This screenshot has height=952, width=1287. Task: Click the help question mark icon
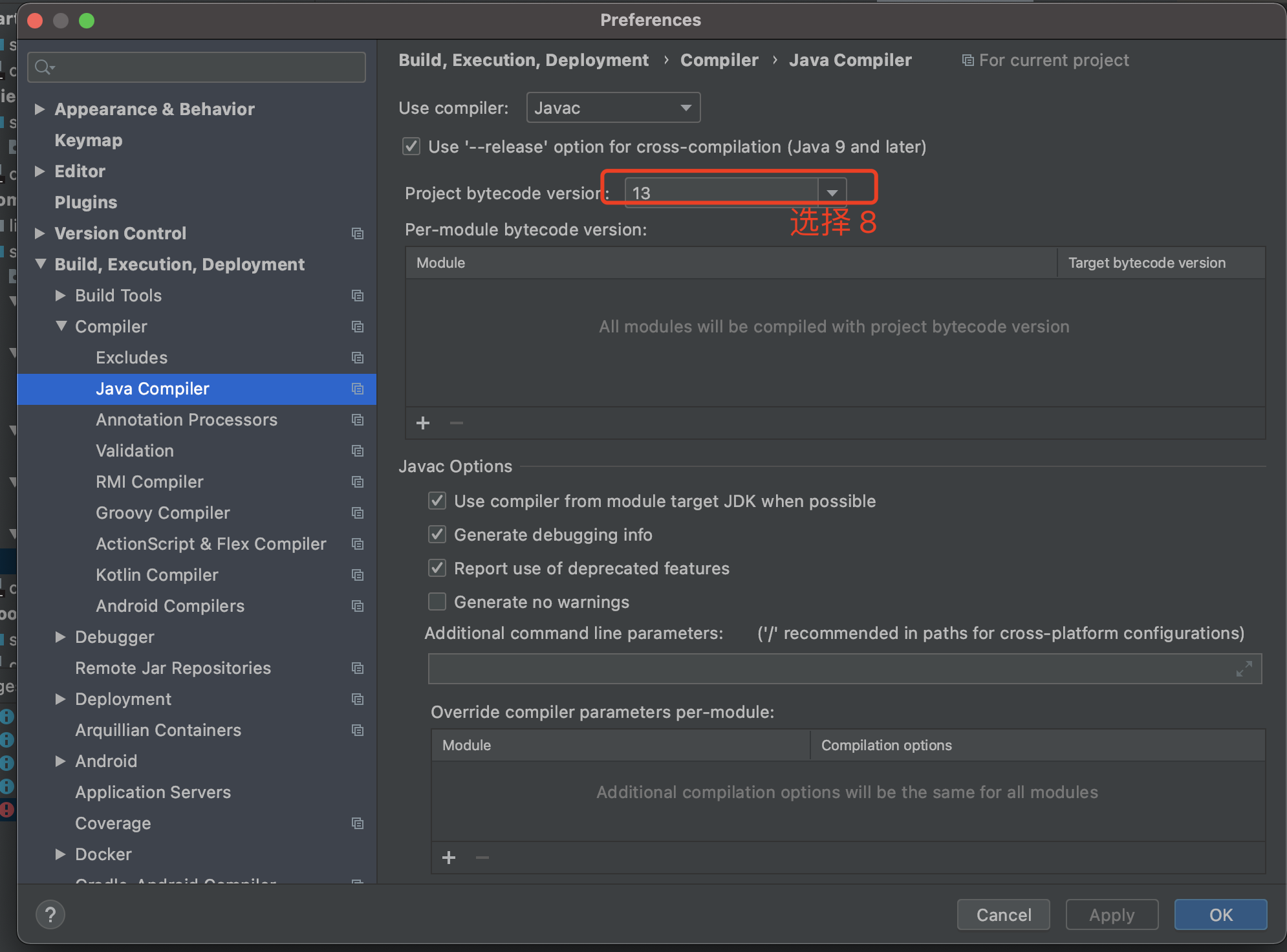(50, 914)
